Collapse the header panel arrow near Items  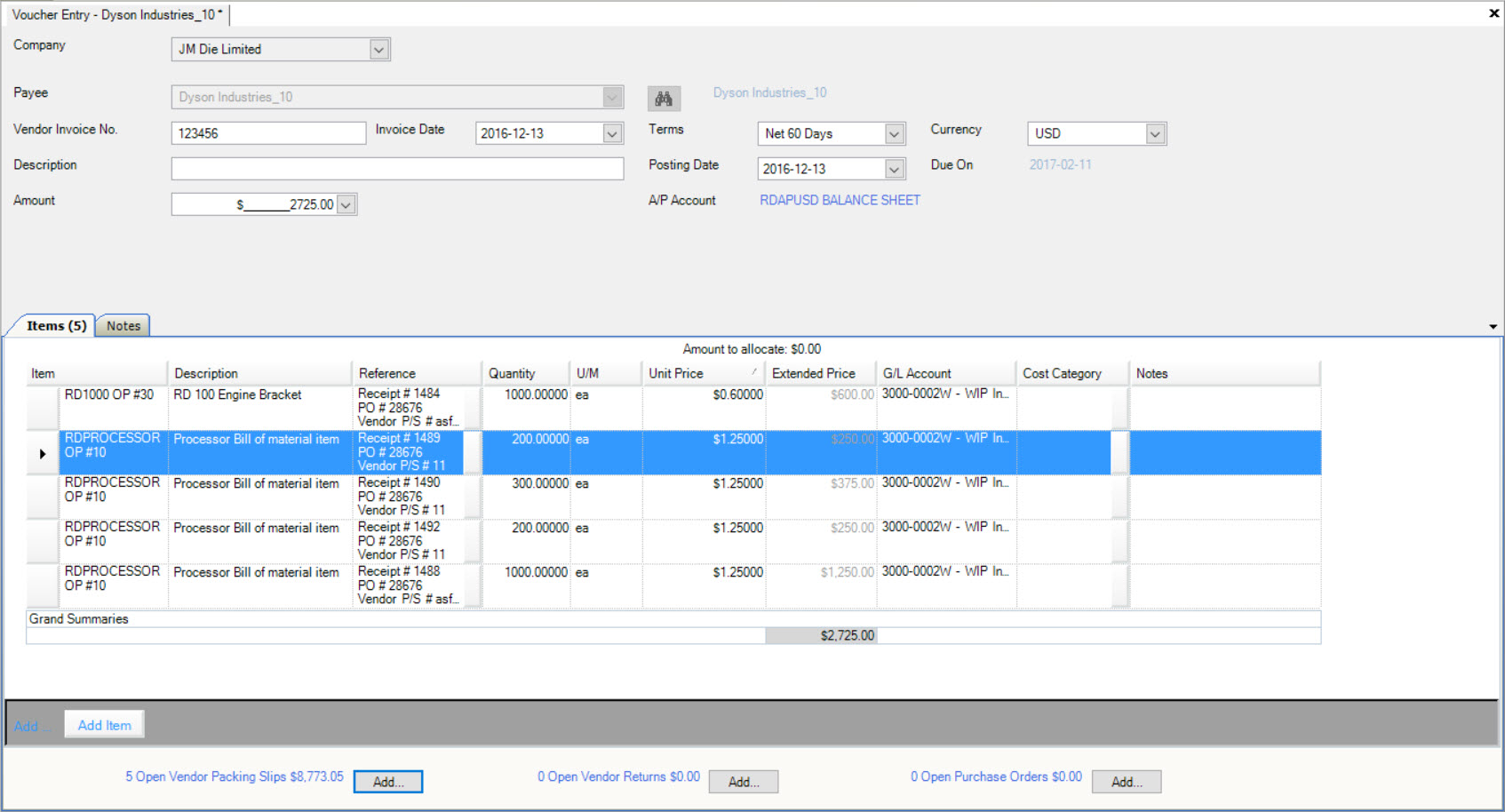(x=1493, y=327)
